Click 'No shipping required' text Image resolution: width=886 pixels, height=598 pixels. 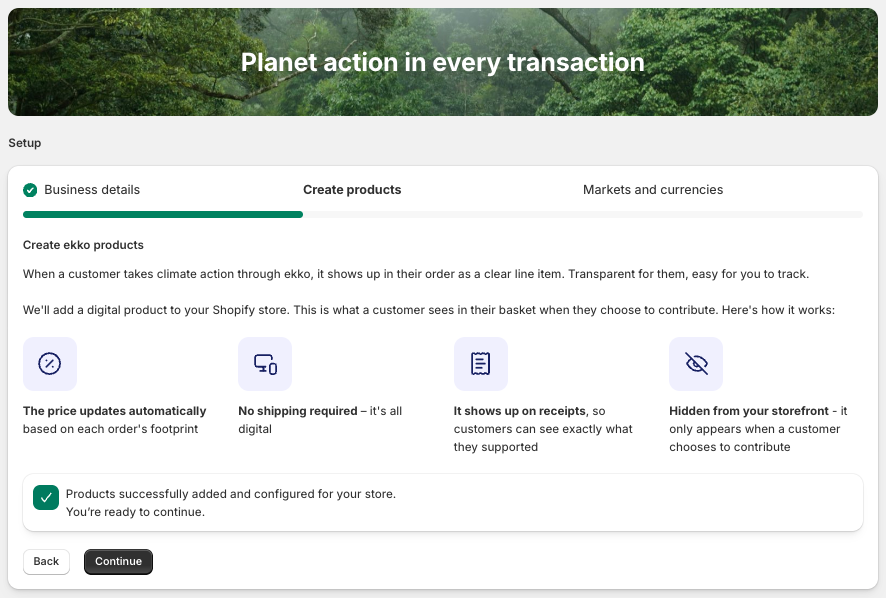[298, 411]
